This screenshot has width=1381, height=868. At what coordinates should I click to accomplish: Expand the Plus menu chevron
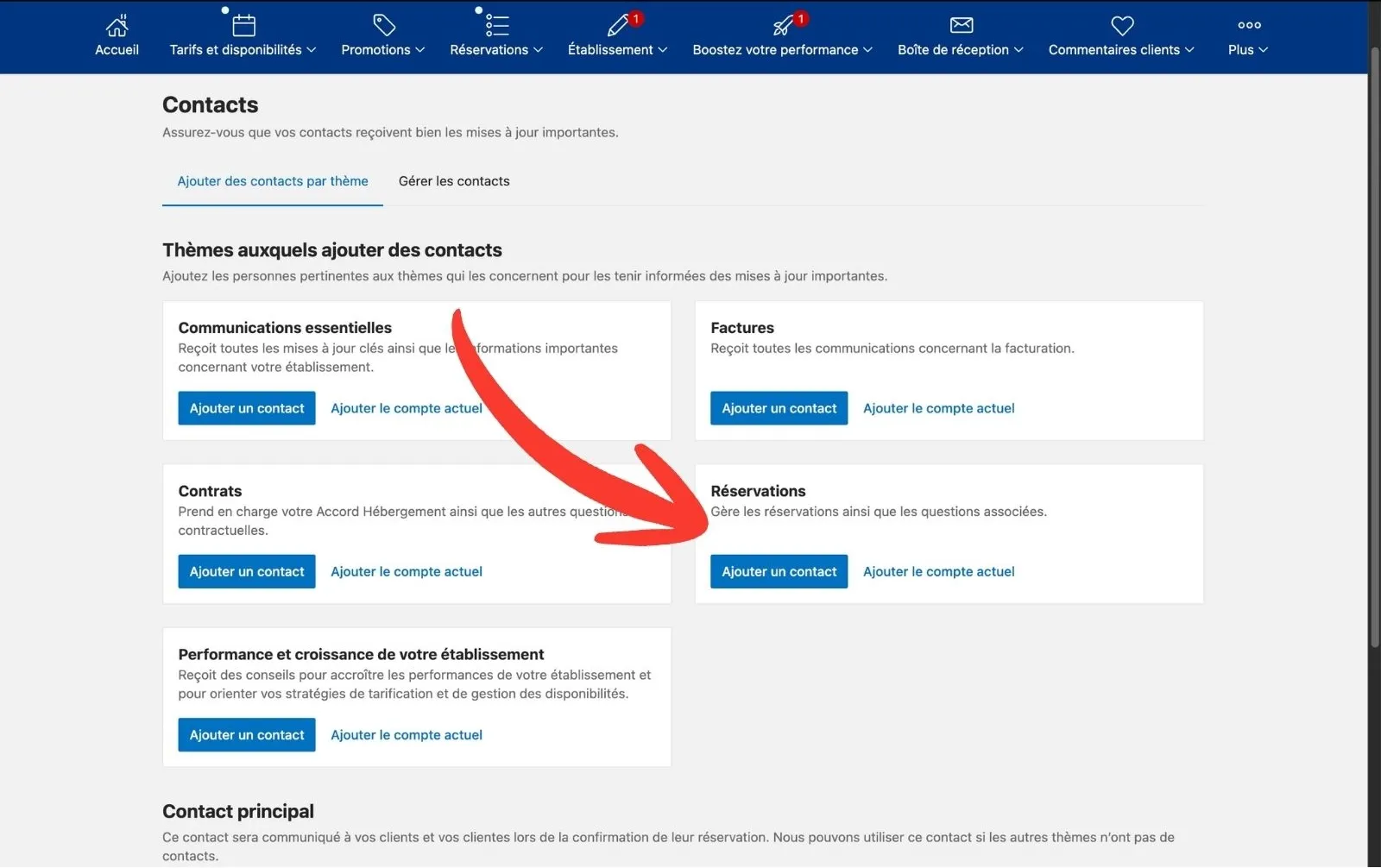[x=1264, y=50]
